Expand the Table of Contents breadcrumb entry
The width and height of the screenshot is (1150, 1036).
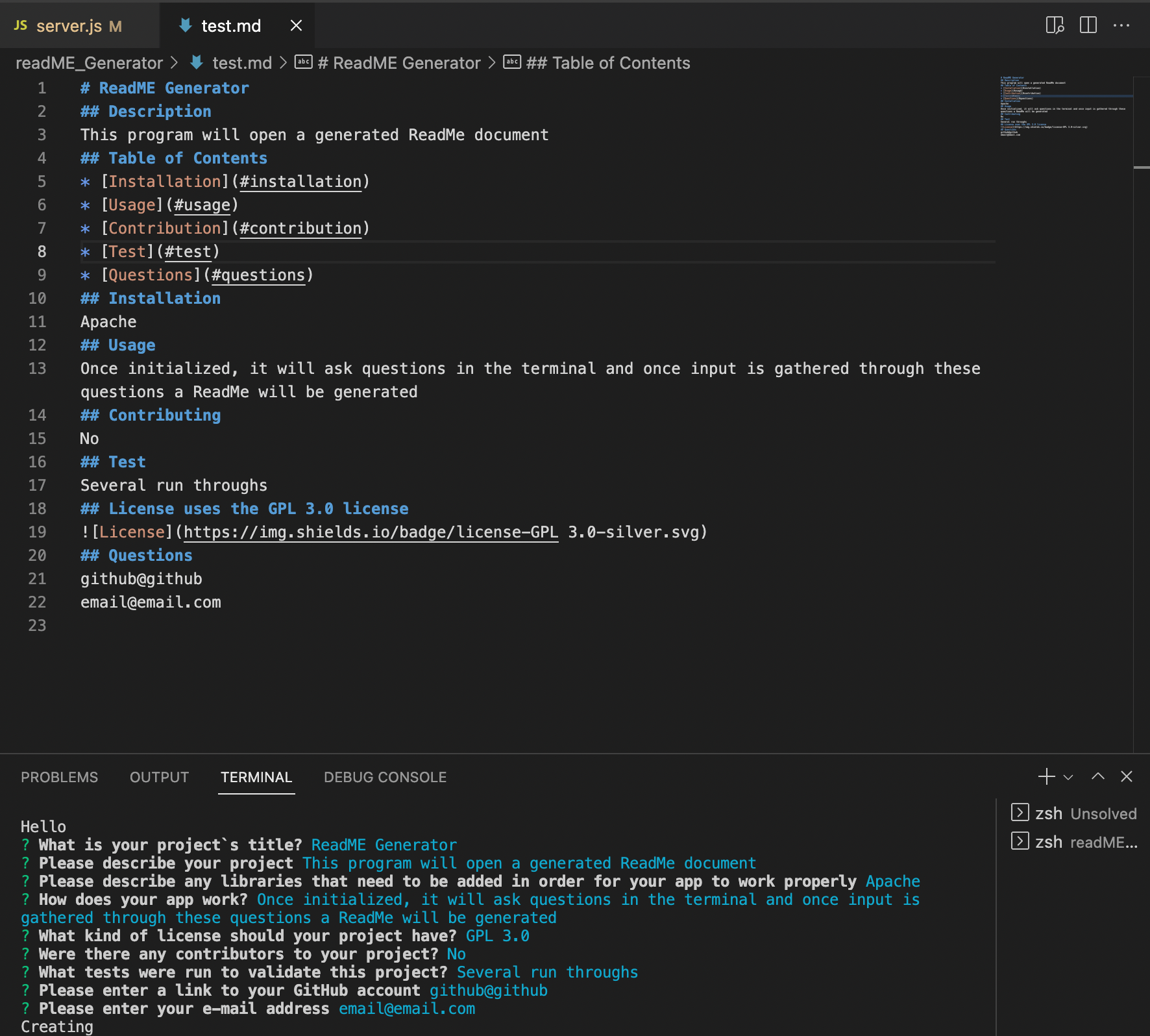(x=607, y=62)
